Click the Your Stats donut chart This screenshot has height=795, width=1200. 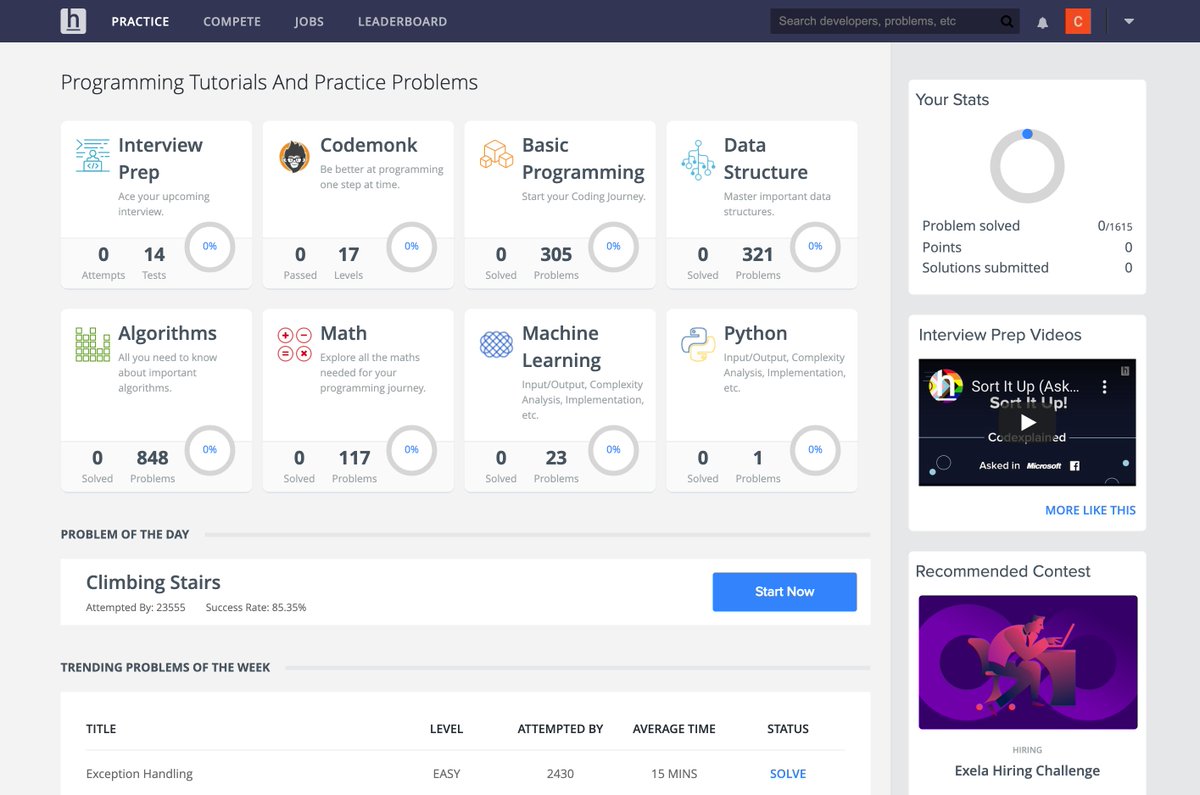pos(1027,166)
